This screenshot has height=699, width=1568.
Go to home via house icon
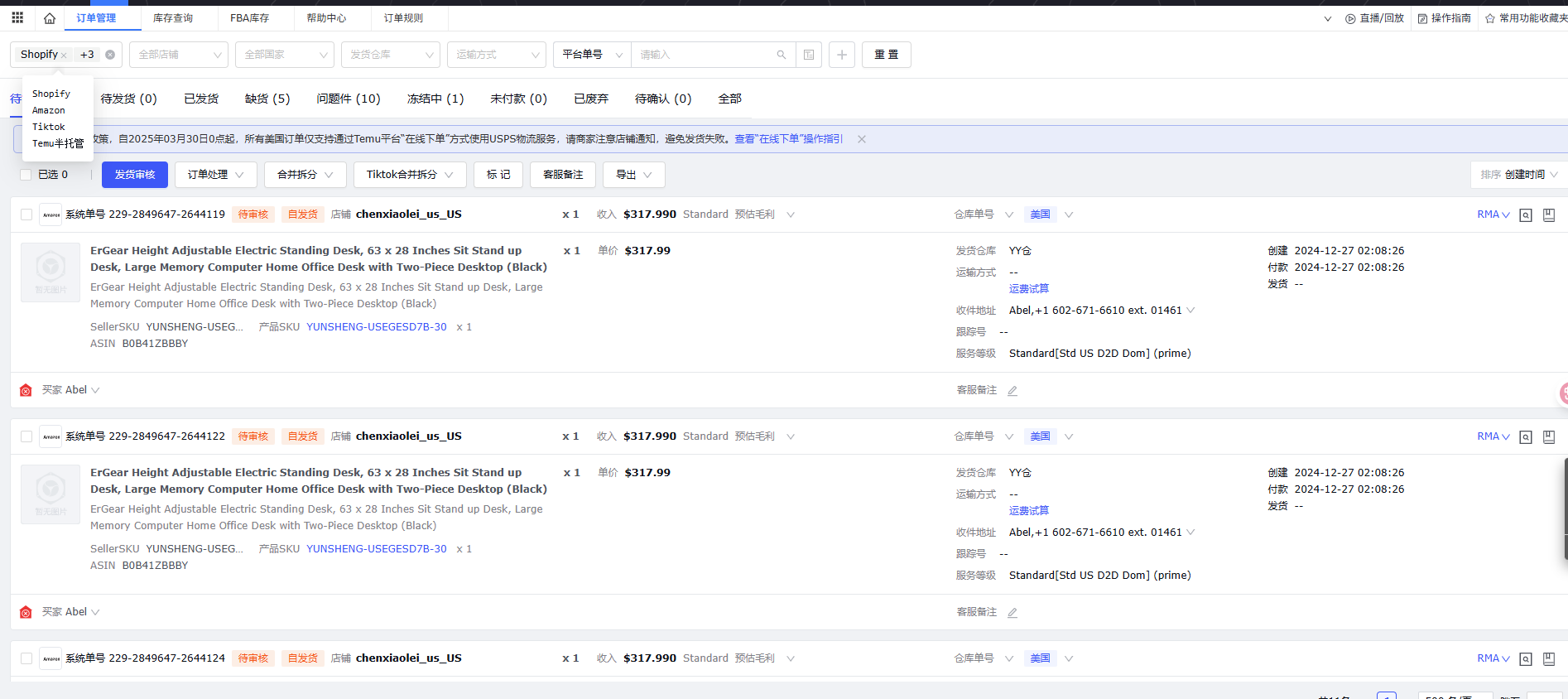coord(50,18)
